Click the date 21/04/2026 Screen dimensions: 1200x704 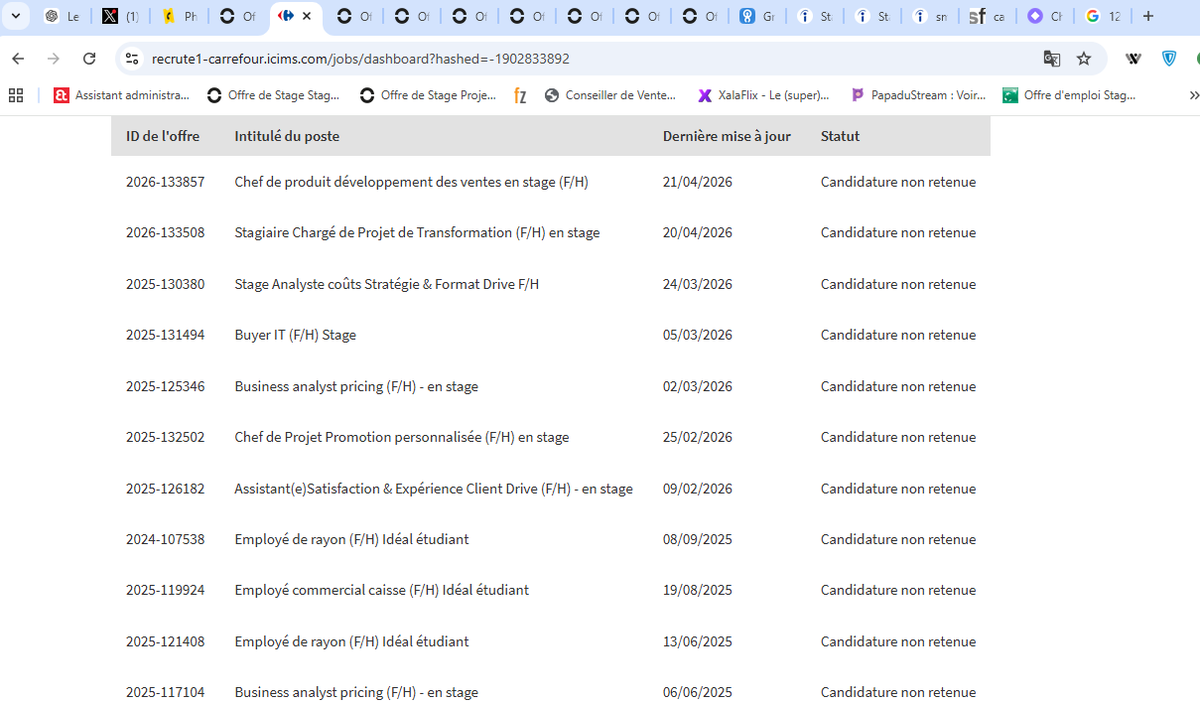point(698,182)
